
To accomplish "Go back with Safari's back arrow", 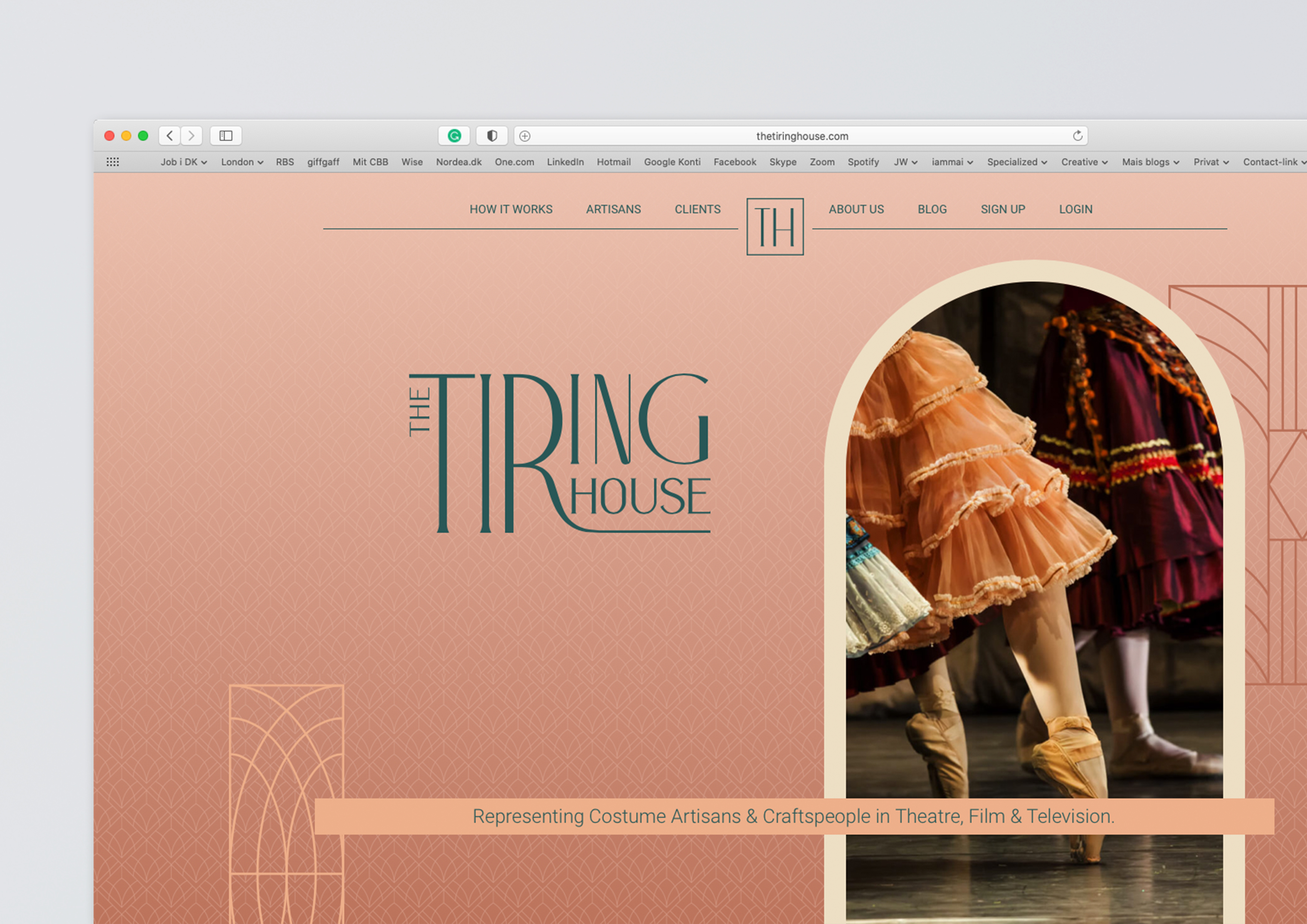I will tap(170, 136).
